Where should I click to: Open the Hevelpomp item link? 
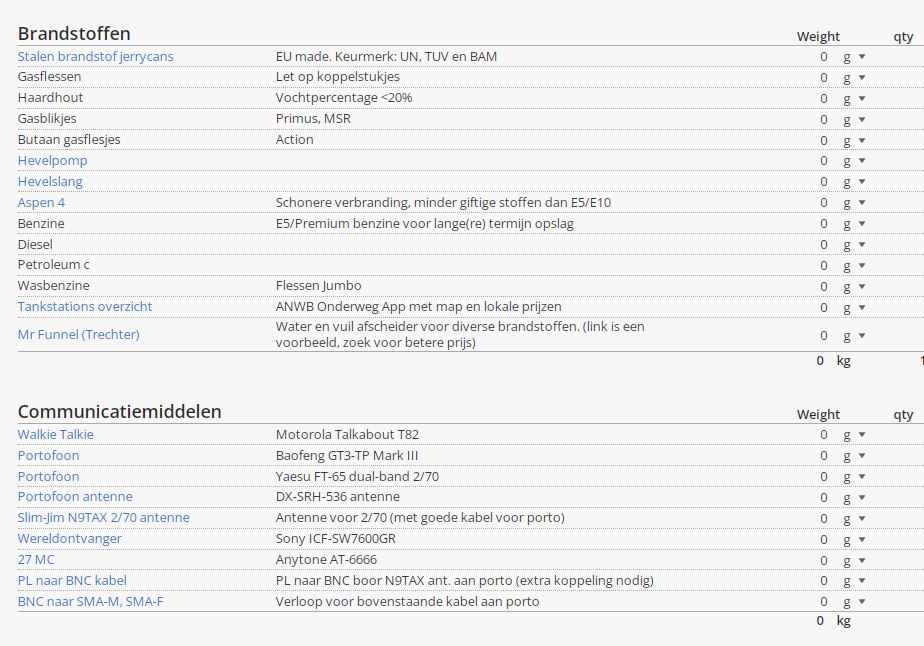tap(52, 160)
